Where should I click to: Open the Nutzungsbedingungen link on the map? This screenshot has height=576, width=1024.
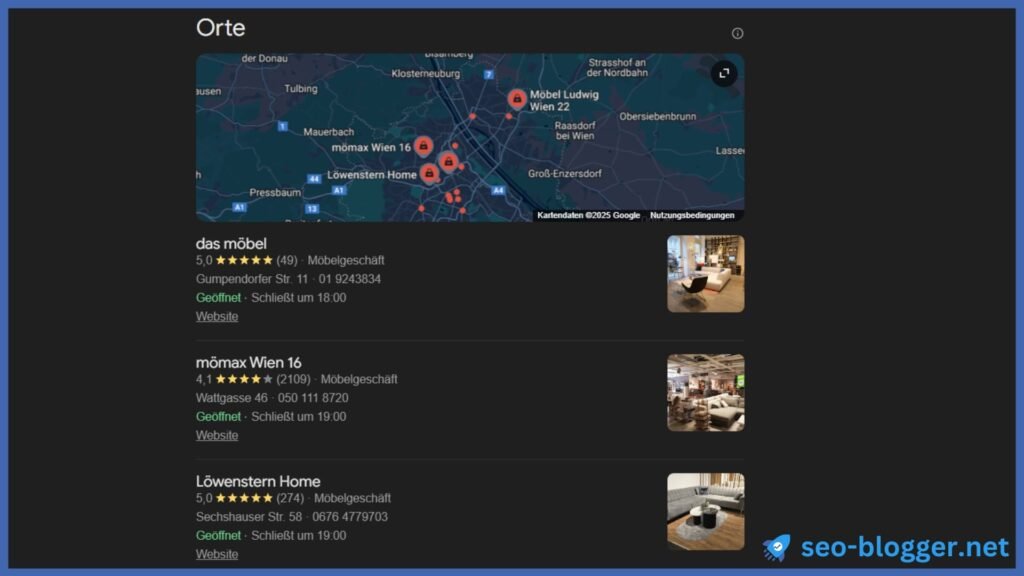click(692, 215)
